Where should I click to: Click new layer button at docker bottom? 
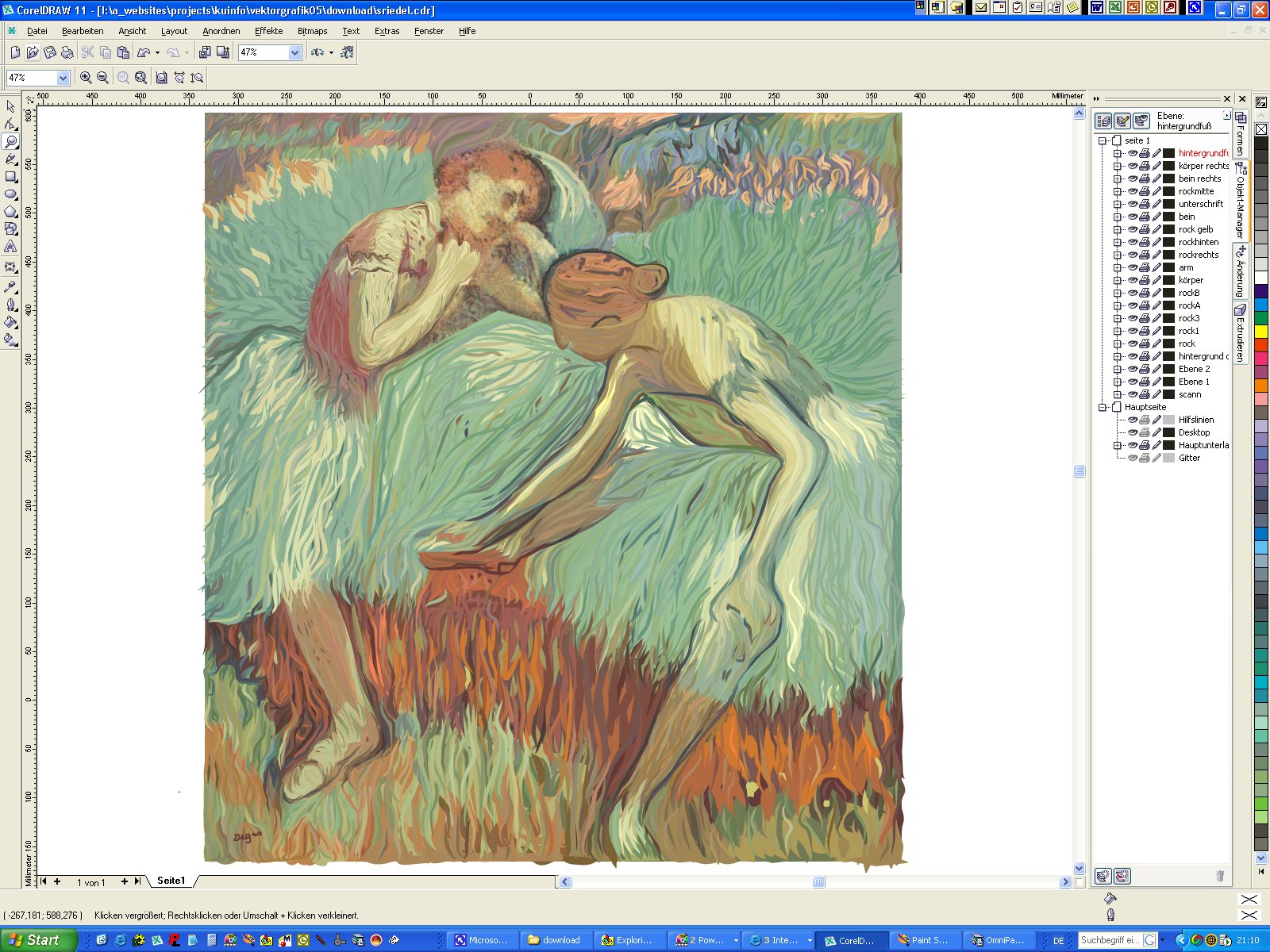pyautogui.click(x=1103, y=876)
